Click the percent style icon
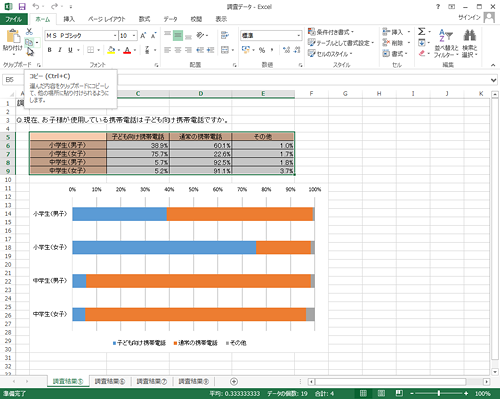This screenshot has width=500, height=399. [x=262, y=50]
